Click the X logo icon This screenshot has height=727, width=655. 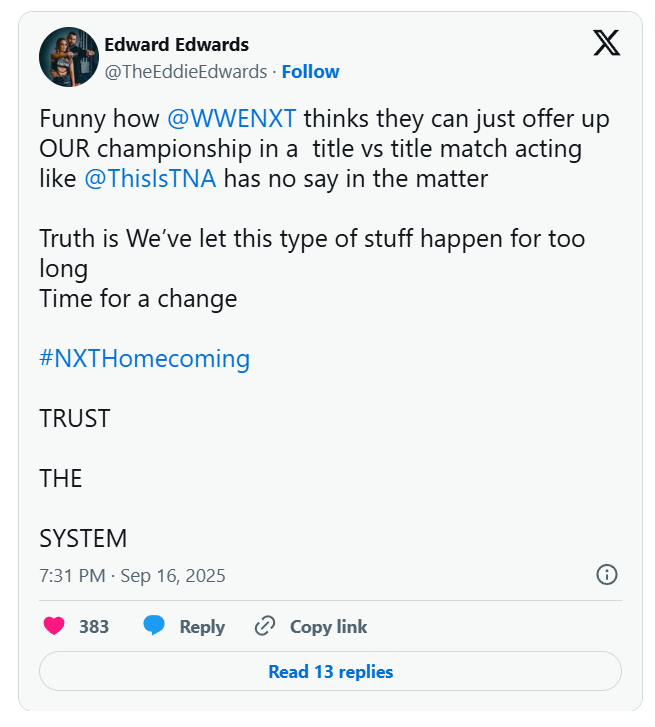pos(606,42)
